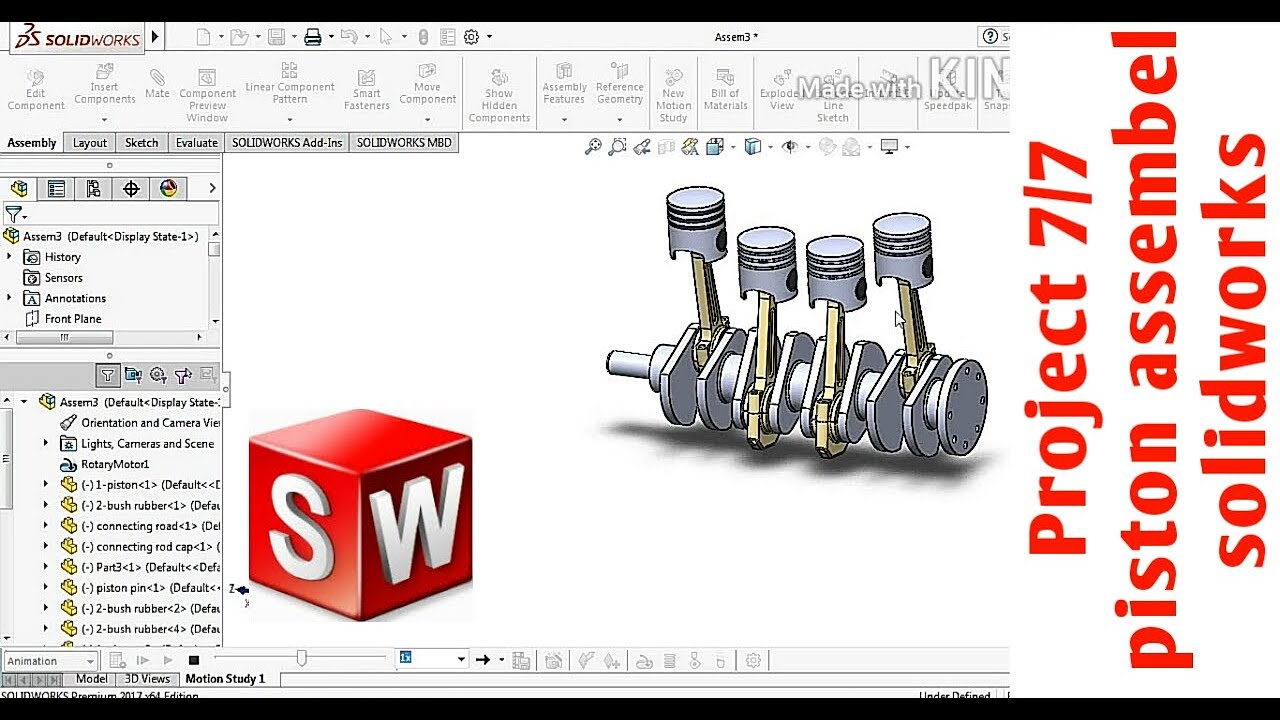Open the FeatureManager Design Tree tab icon
Screen dimensions: 1280x720
pyautogui.click(x=18, y=188)
